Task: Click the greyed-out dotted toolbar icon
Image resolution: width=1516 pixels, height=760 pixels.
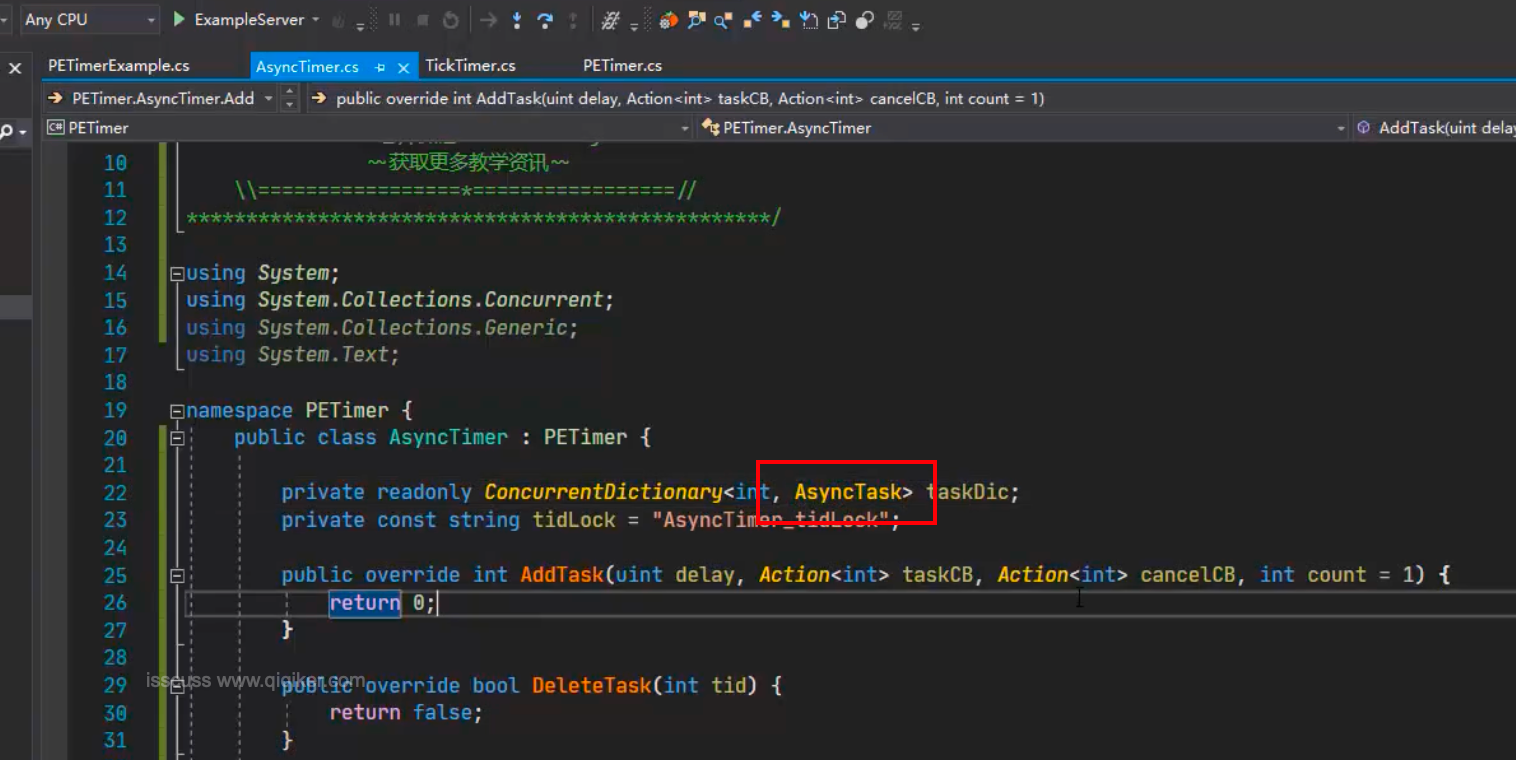Action: [893, 20]
